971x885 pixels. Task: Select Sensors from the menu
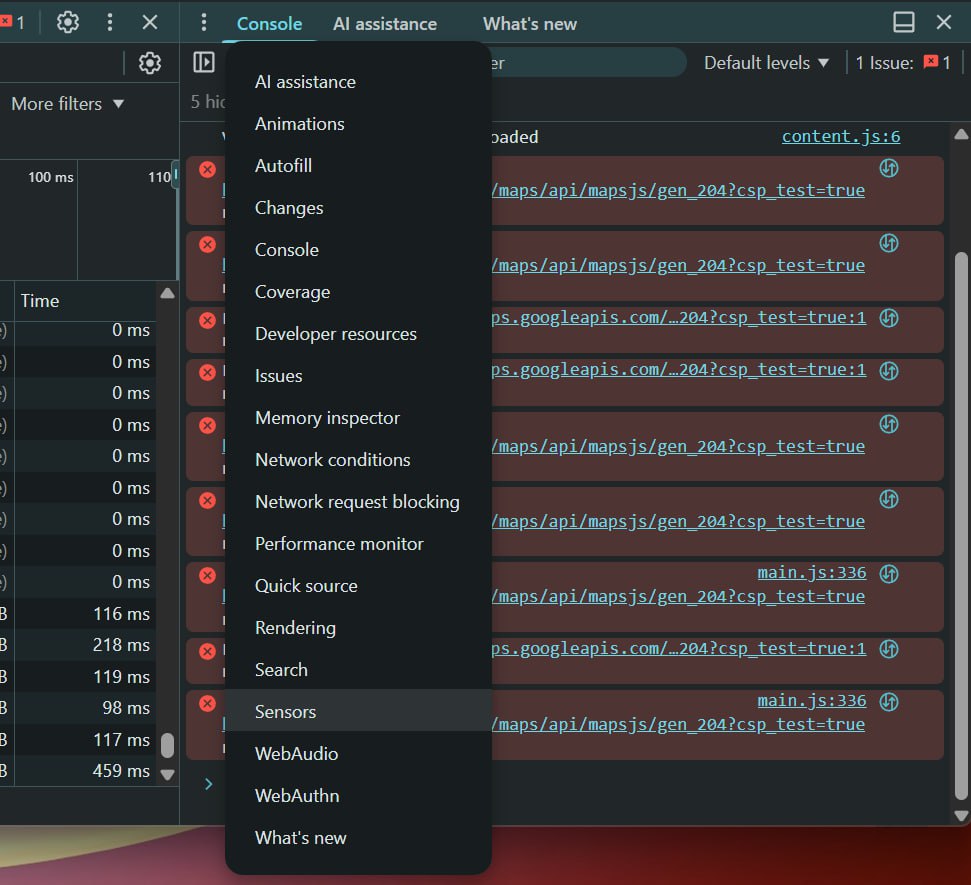[285, 712]
